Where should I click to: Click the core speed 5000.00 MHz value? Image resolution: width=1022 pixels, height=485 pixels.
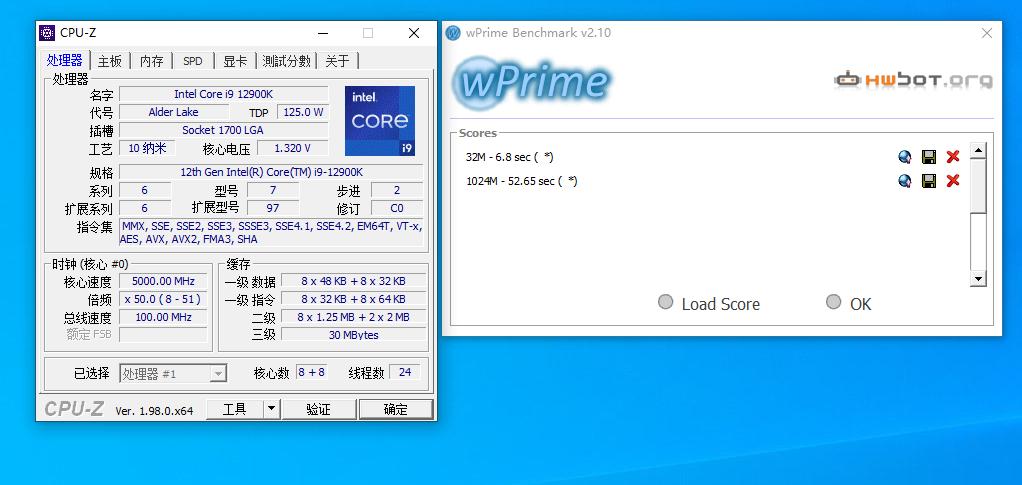click(164, 282)
